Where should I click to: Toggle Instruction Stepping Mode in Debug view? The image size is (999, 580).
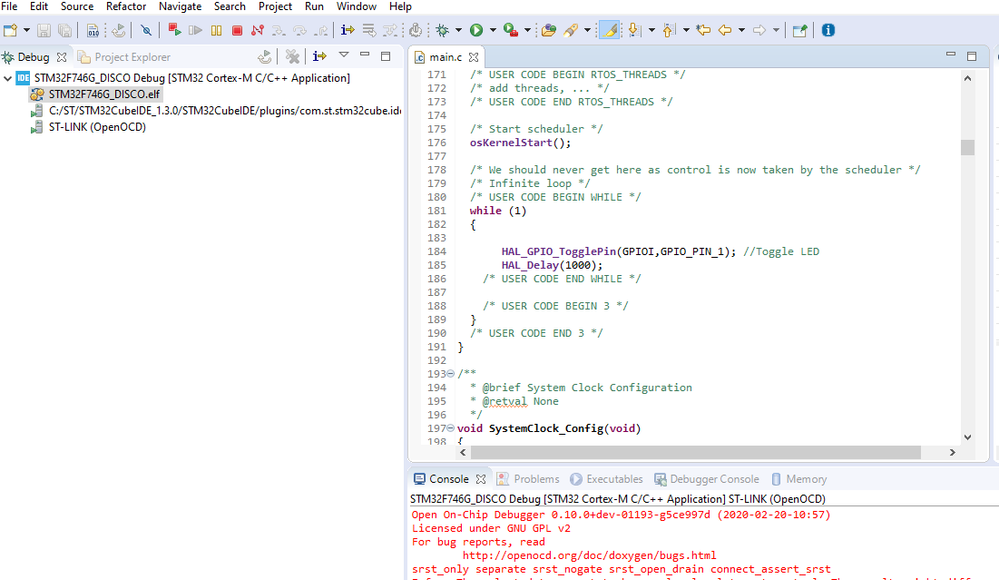[x=319, y=57]
